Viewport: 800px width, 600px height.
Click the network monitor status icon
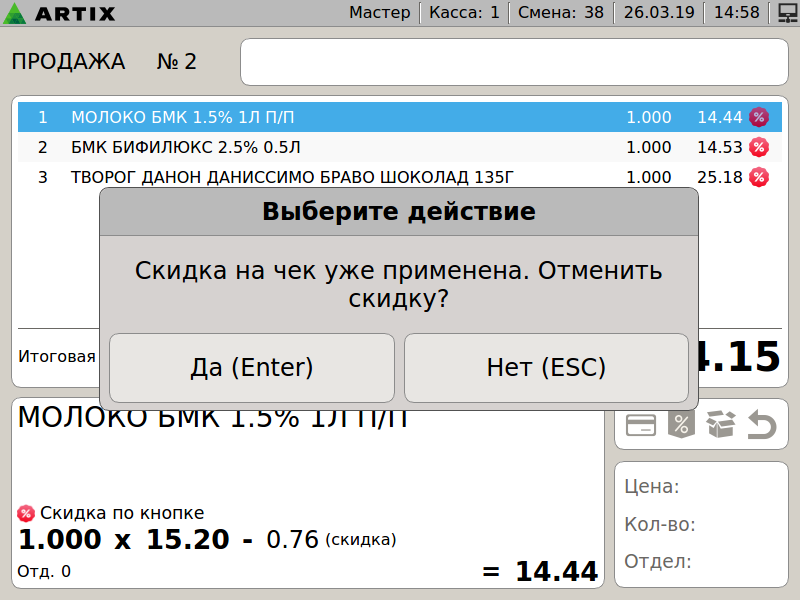pos(788,13)
